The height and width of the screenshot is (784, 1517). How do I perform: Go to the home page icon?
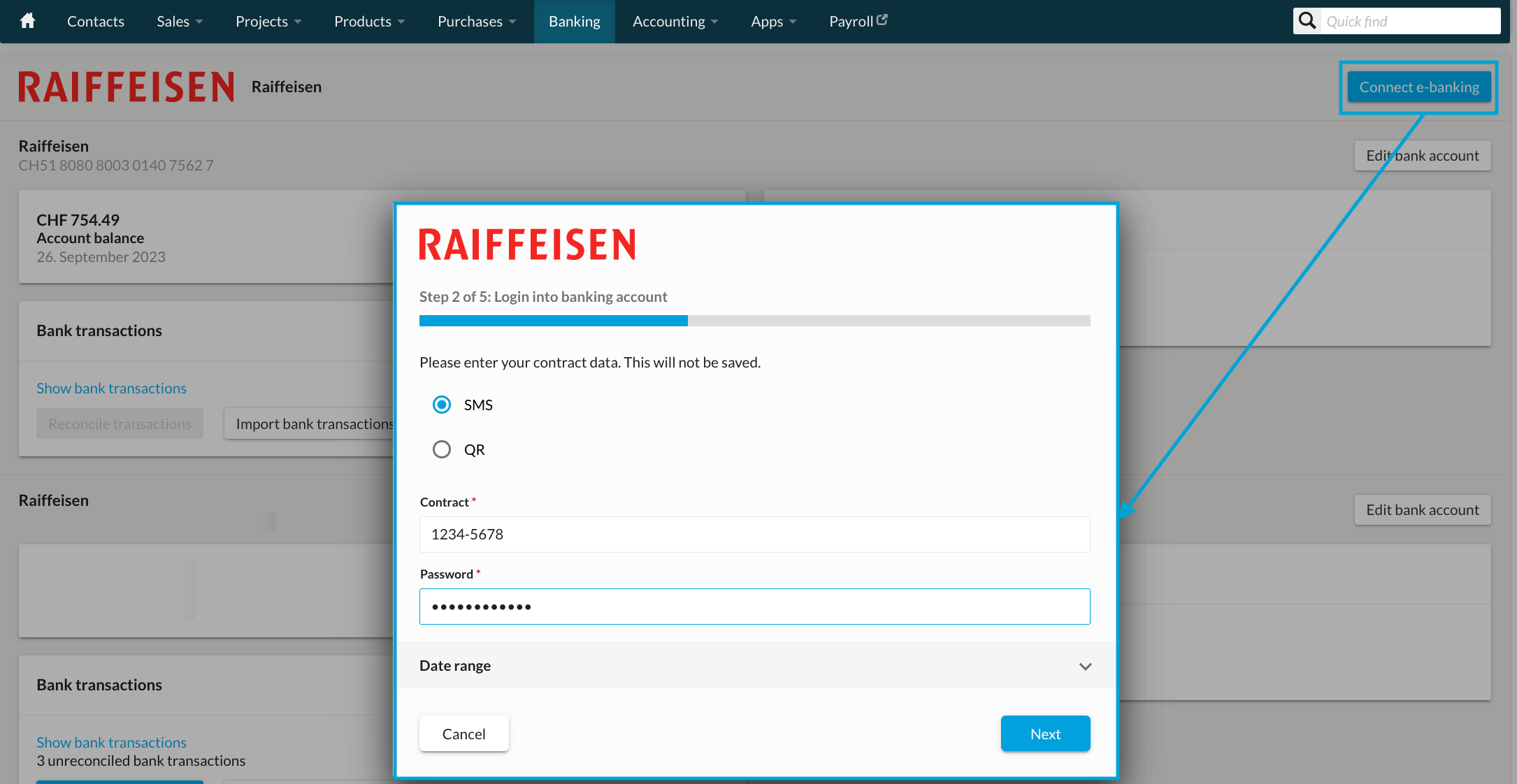[28, 21]
